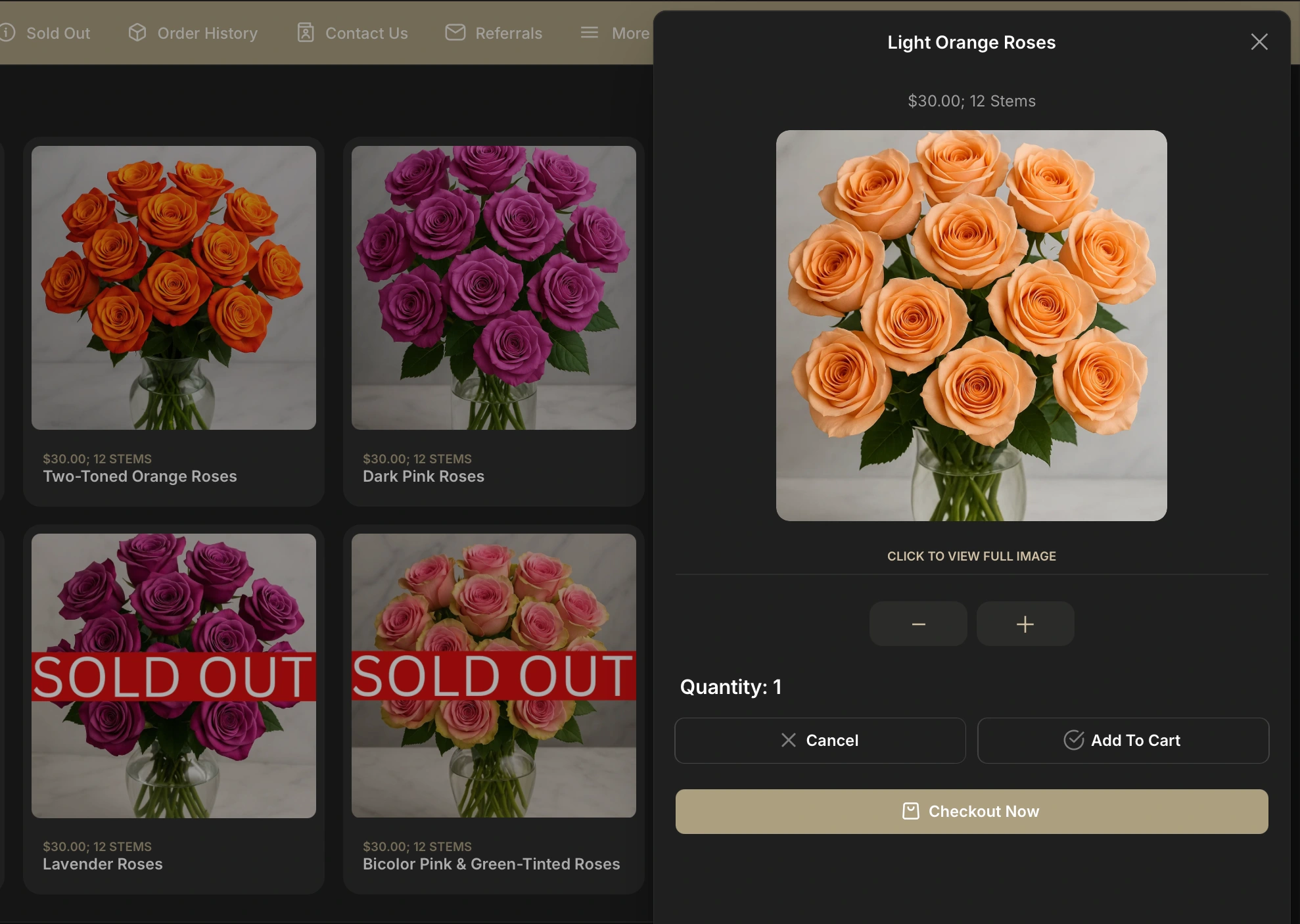Click the Order History box icon

(137, 33)
